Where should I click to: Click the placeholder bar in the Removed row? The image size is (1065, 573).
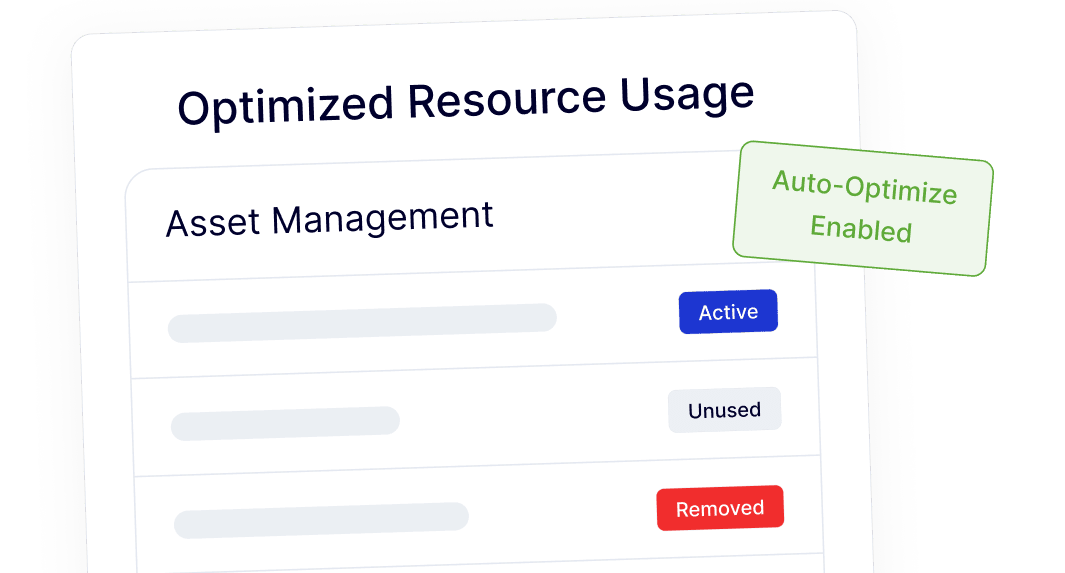coord(321,521)
